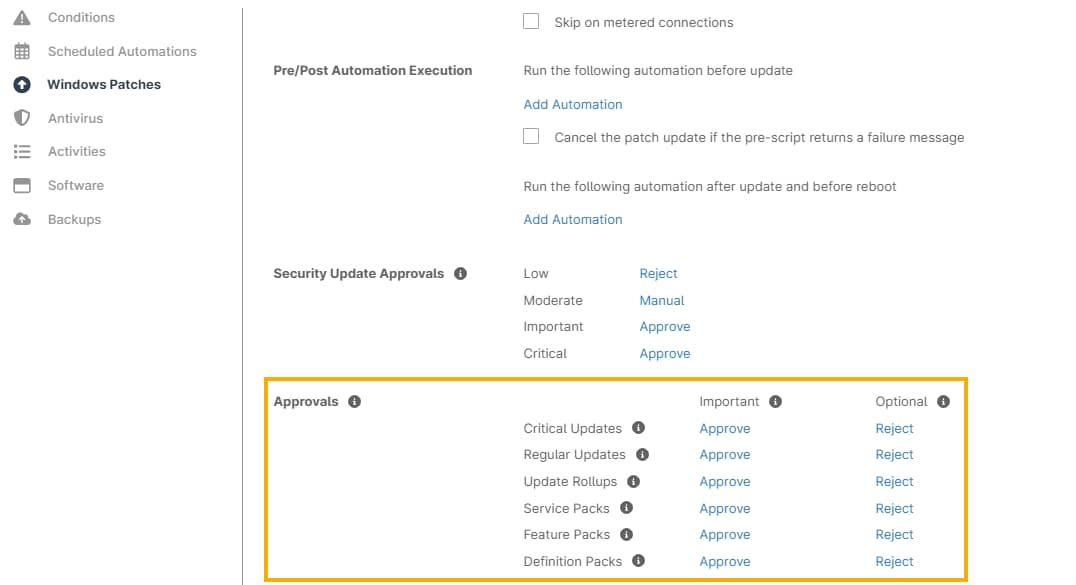Change Moderate security update Manual setting

point(661,300)
